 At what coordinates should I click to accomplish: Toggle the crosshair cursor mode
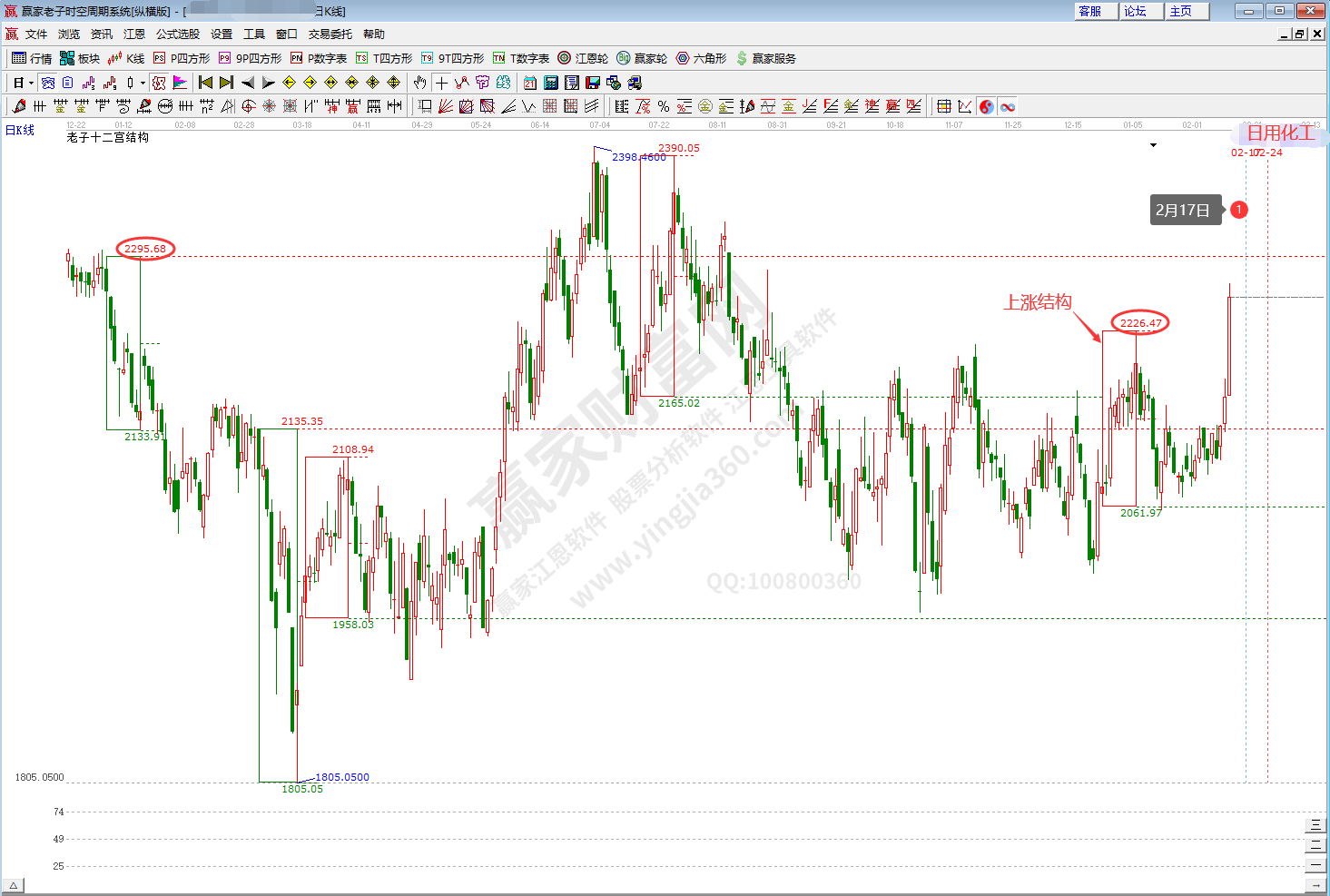(441, 83)
